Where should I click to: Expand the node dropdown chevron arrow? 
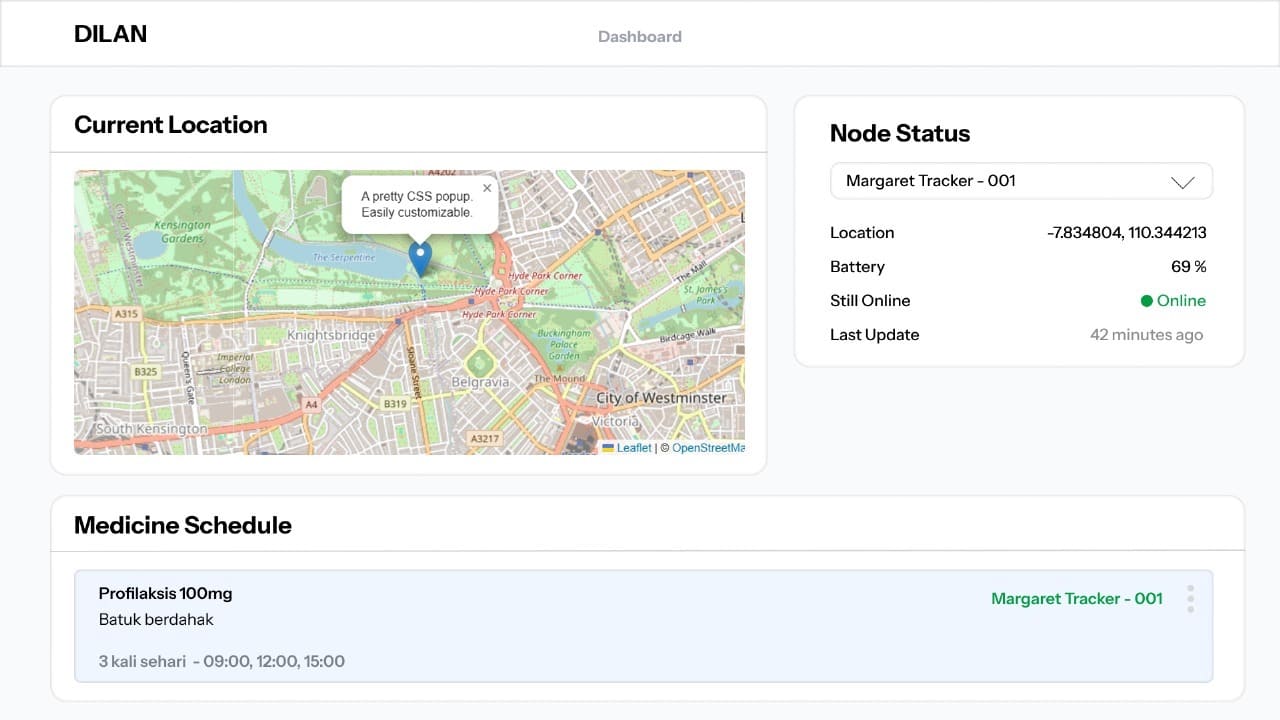[1182, 182]
